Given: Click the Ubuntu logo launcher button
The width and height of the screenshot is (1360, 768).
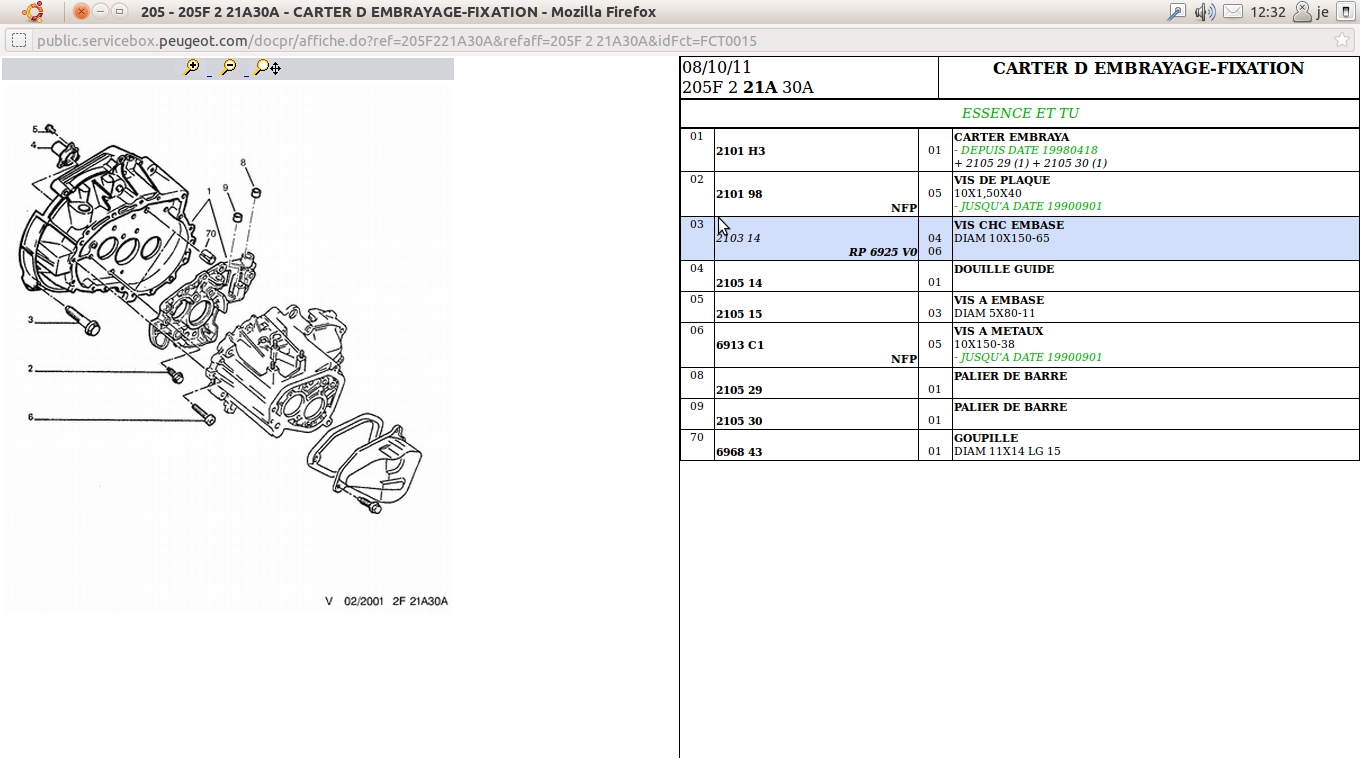Looking at the screenshot, I should 33,12.
